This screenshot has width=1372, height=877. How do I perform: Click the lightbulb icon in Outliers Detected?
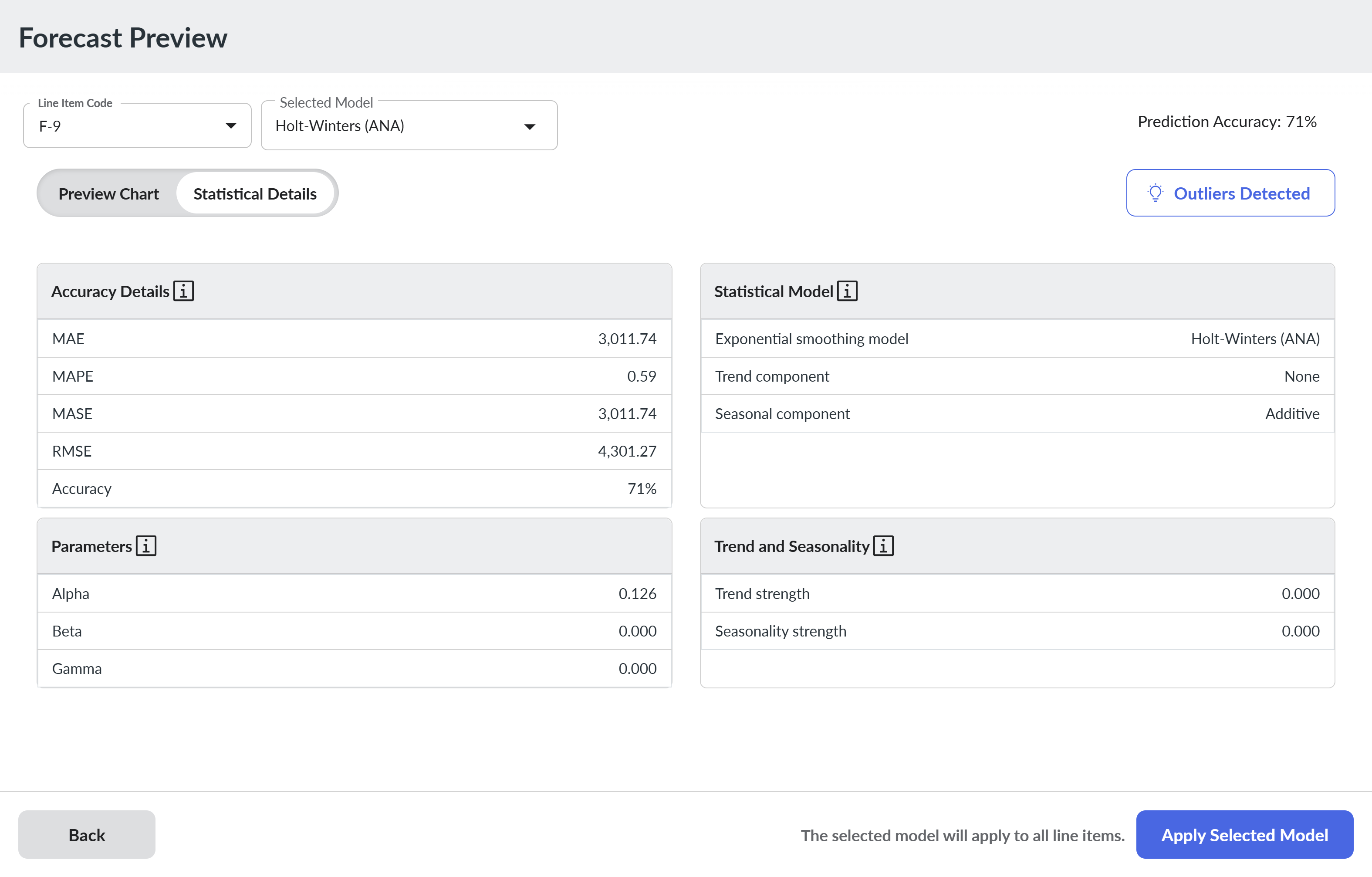[x=1155, y=193]
